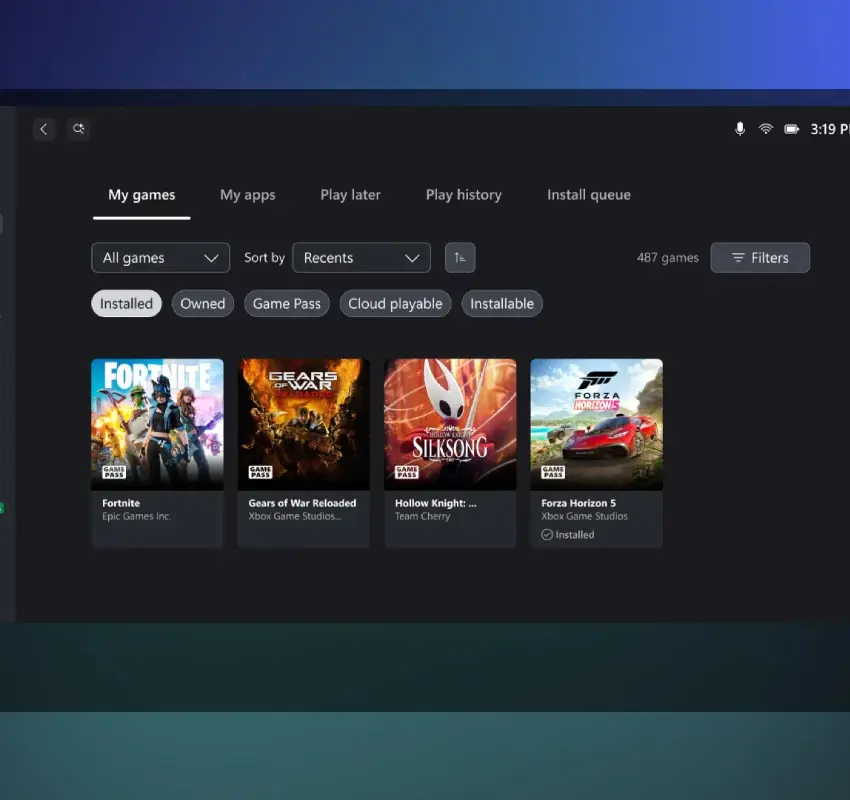
Task: Click the Game Pass badge on Gears of War
Action: pyautogui.click(x=261, y=472)
